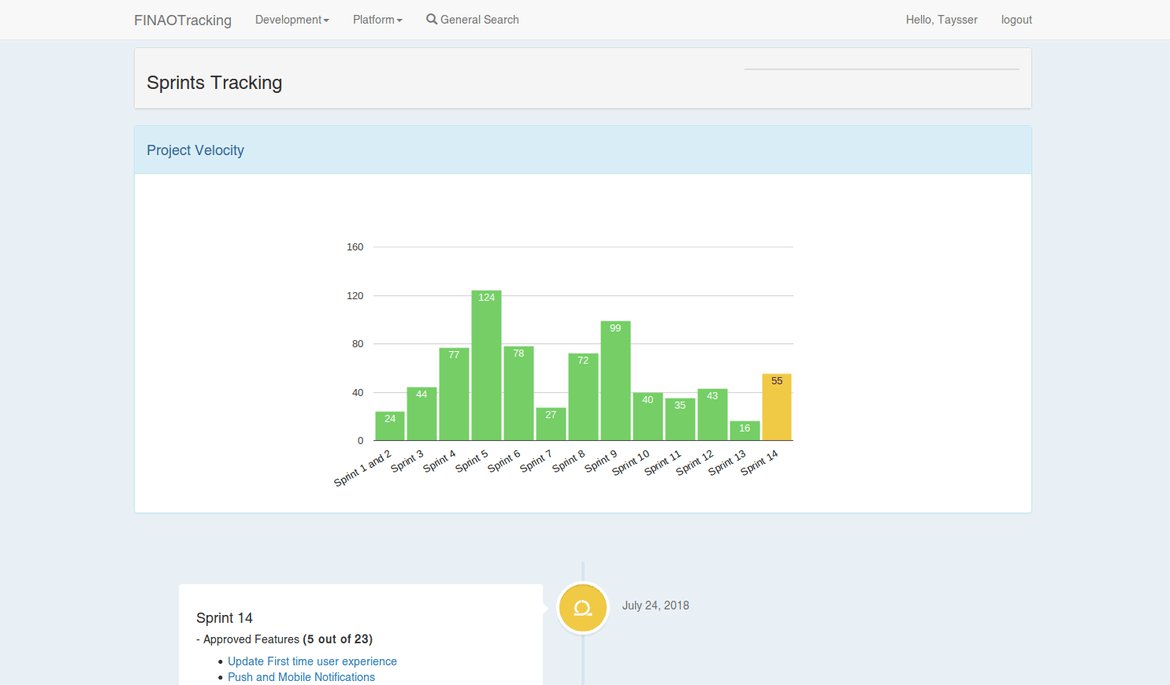
Task: Open Push and Mobile Notifications link
Action: (301, 677)
